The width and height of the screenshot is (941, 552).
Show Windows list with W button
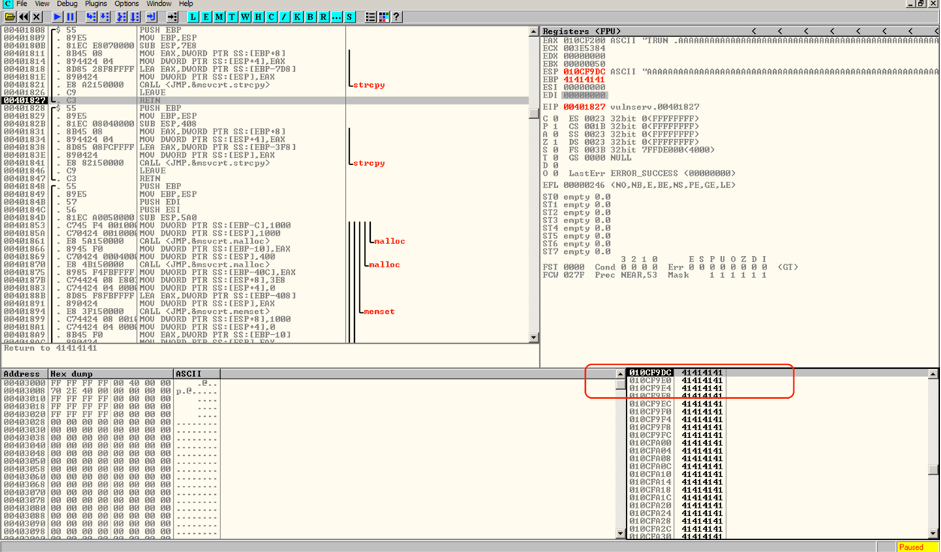(245, 17)
